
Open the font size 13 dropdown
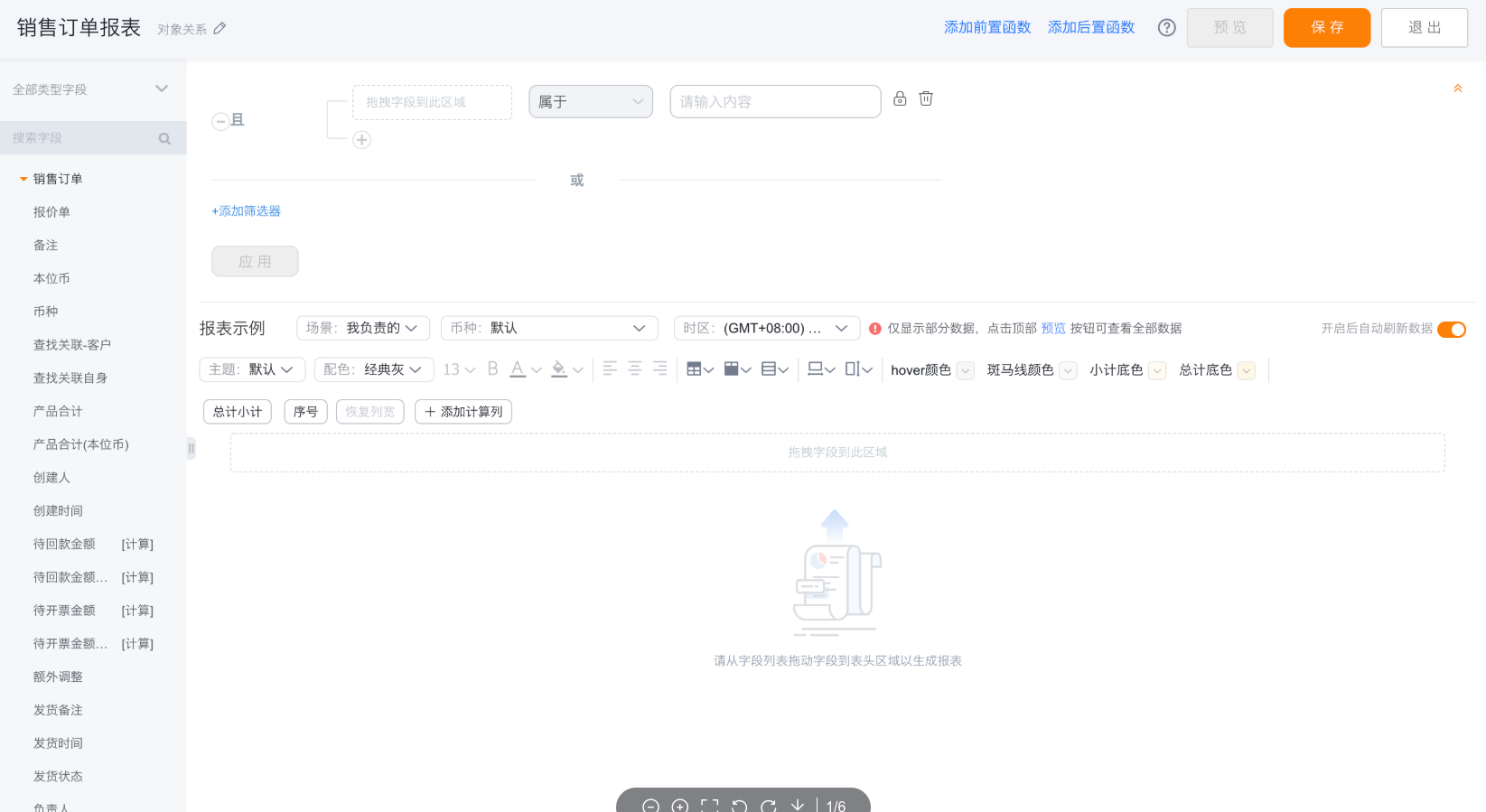click(459, 369)
